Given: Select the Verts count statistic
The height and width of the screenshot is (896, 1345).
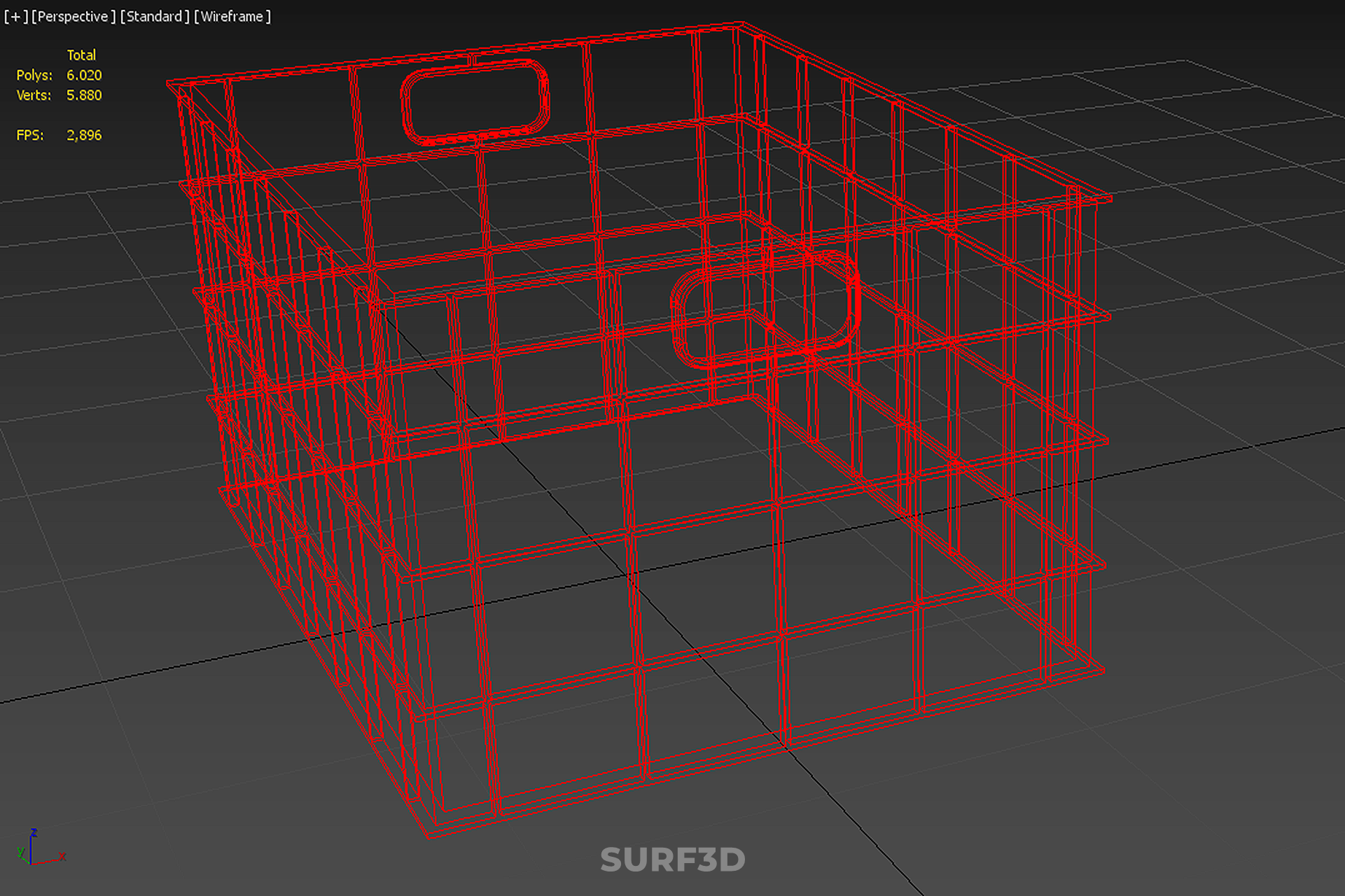Looking at the screenshot, I should pos(34,95).
